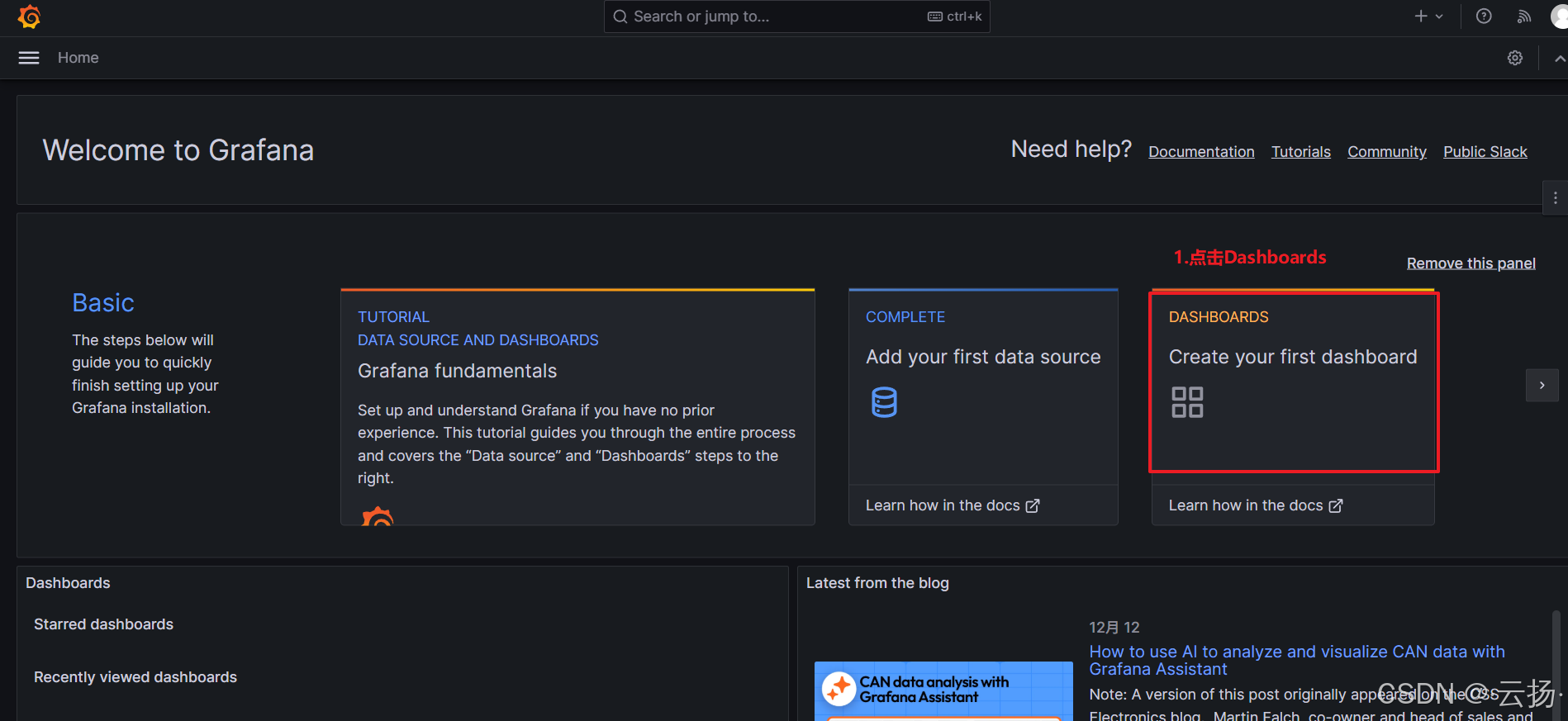Click Remove this panel link
The width and height of the screenshot is (1568, 721).
(x=1471, y=263)
